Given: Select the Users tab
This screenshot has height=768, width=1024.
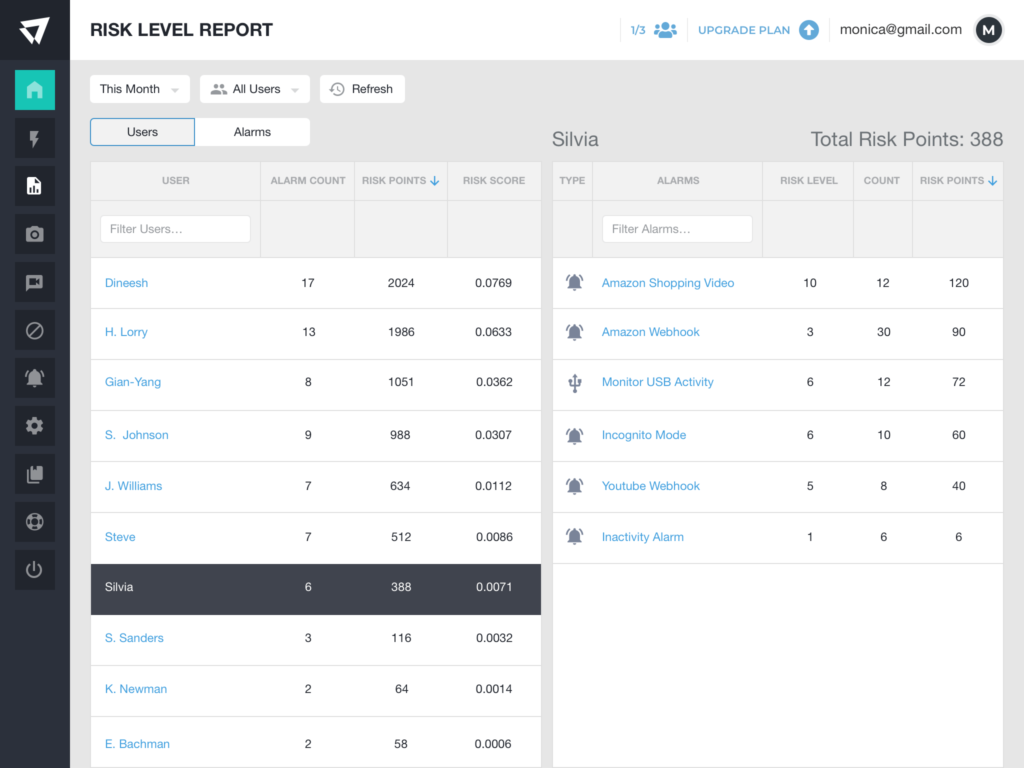Looking at the screenshot, I should (142, 132).
